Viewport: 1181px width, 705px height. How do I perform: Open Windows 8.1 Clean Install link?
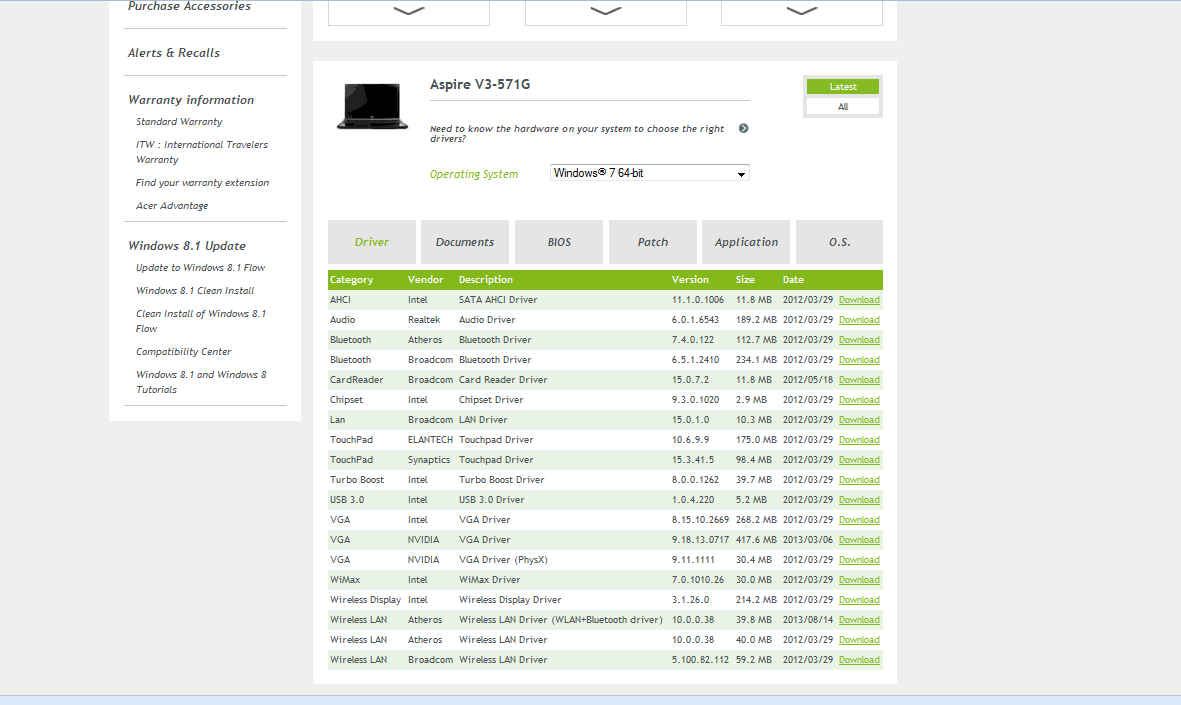tap(195, 291)
